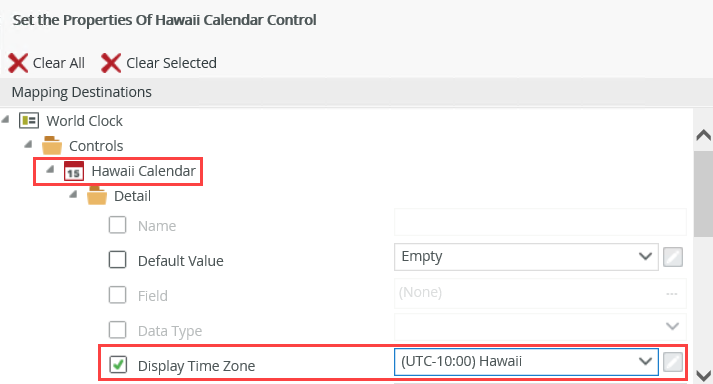
Task: Open the Field ellipsis picker
Action: (672, 293)
